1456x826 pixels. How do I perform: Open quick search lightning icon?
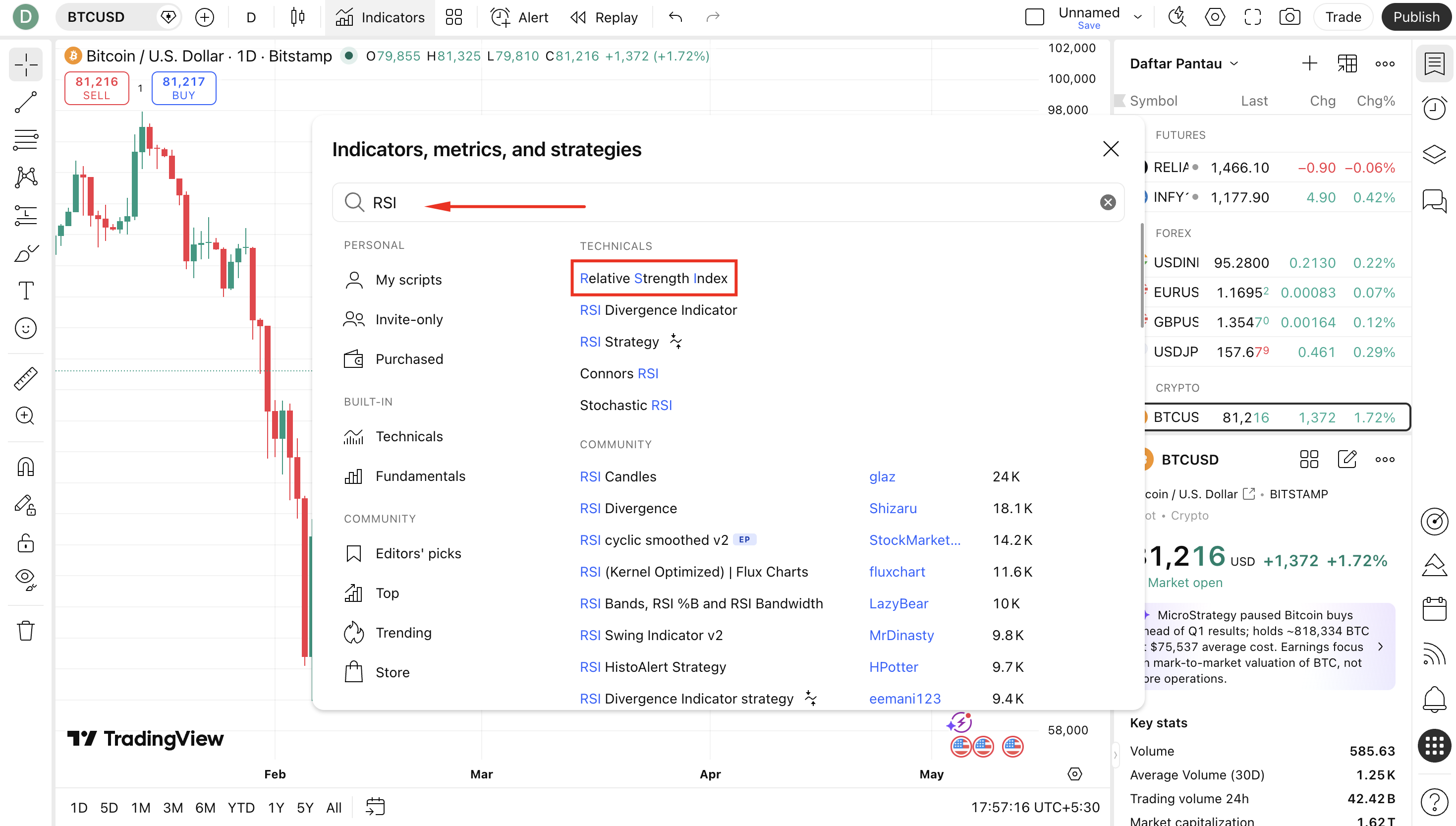click(1177, 17)
